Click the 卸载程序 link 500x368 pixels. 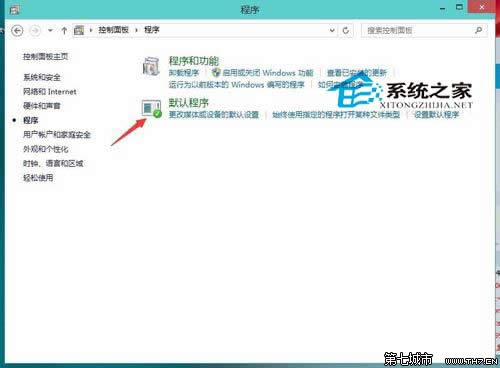pos(184,73)
